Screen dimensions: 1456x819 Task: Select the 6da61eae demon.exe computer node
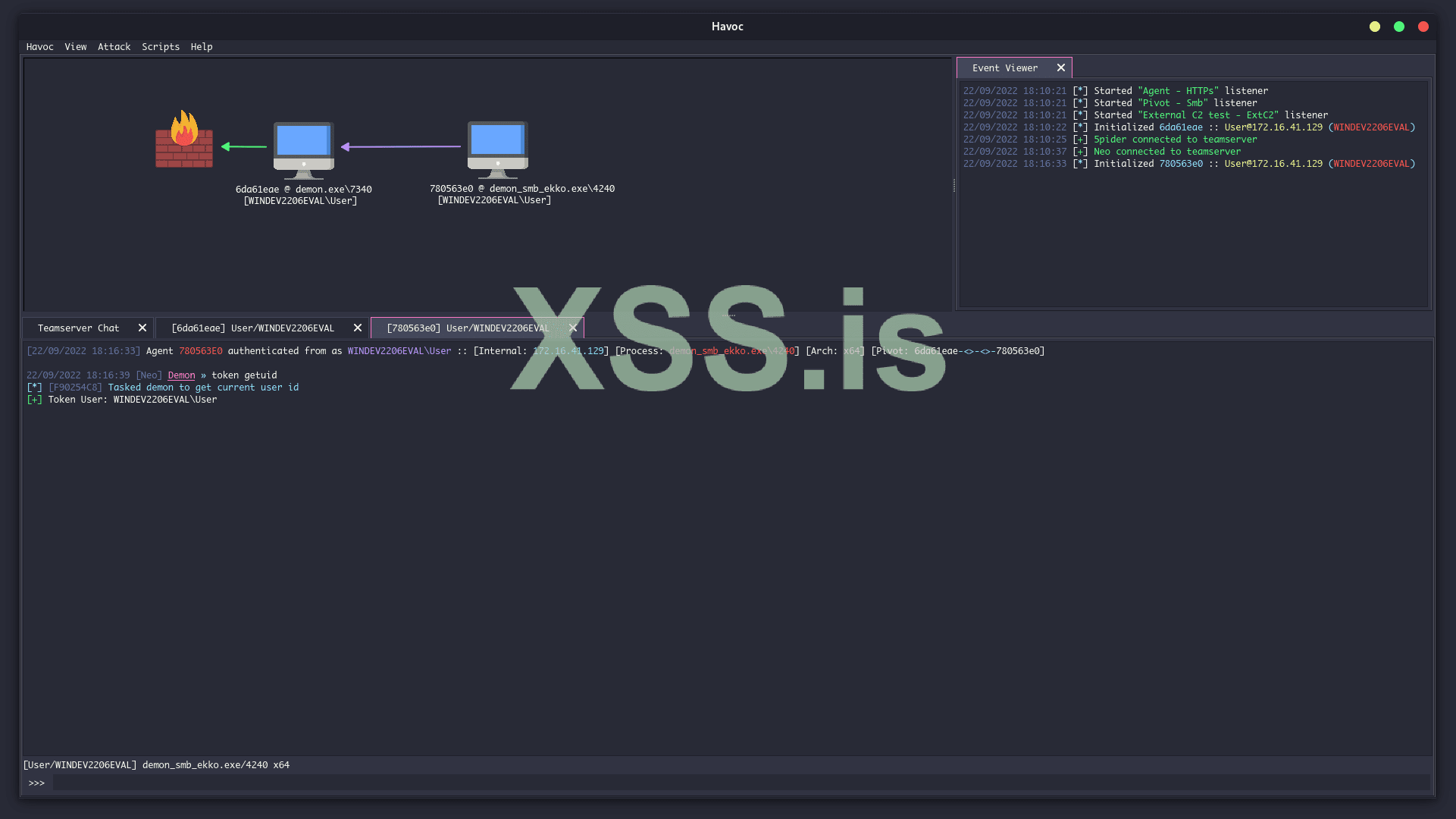coord(303,149)
